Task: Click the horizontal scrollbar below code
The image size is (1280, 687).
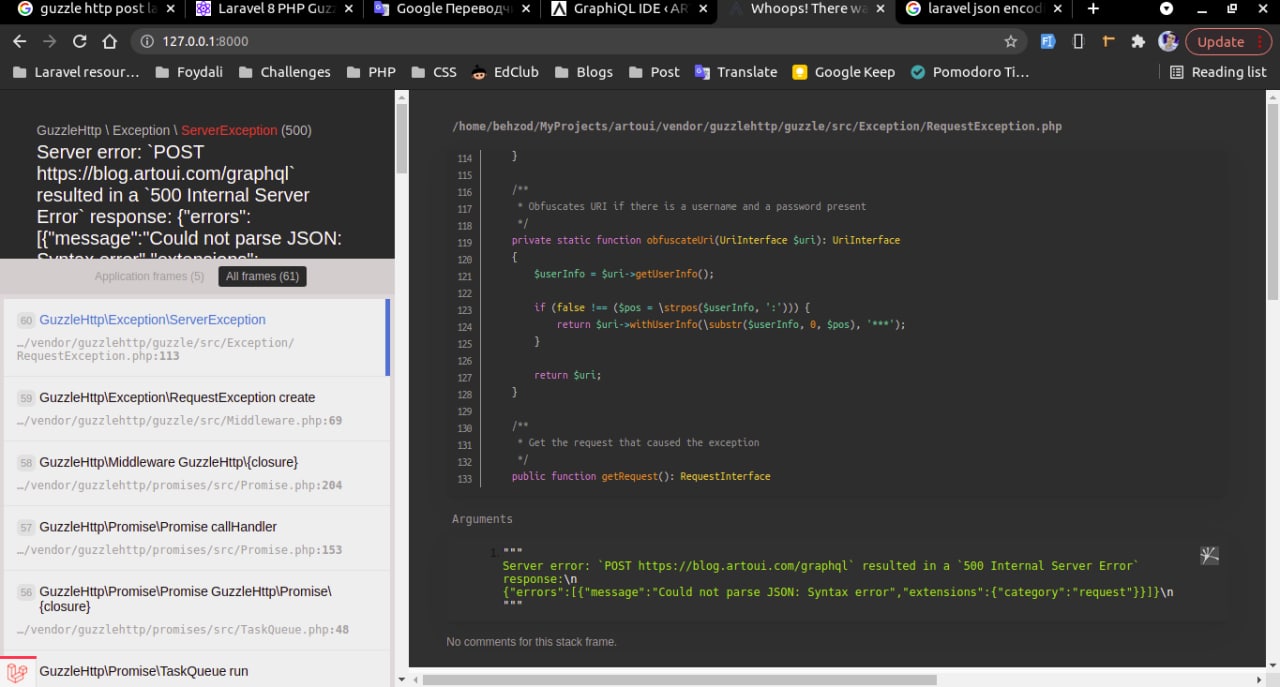Action: tap(680, 680)
